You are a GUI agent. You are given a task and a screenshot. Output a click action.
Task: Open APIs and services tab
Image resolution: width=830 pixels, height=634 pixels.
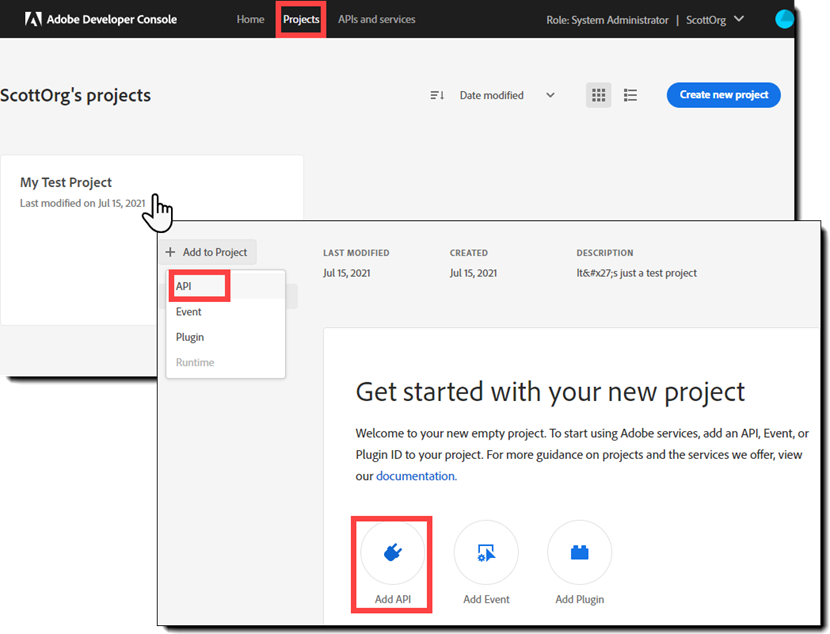click(376, 20)
